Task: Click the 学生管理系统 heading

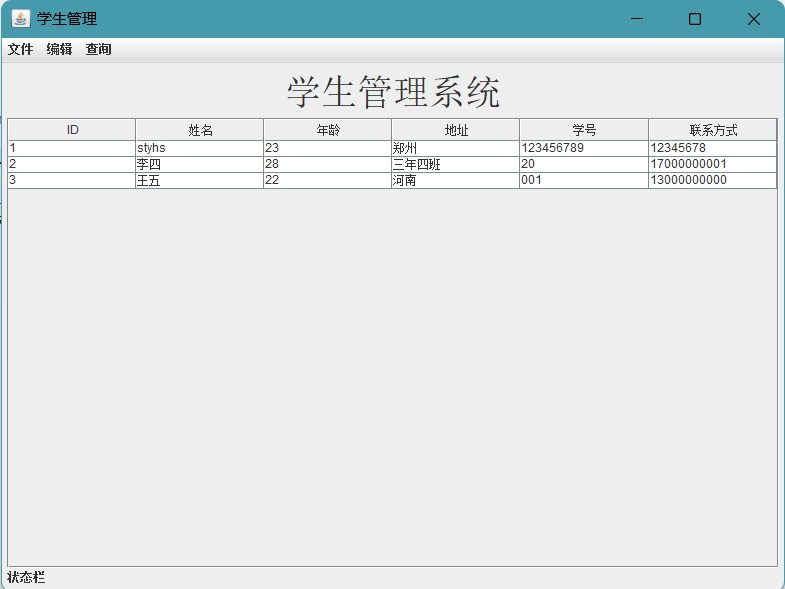Action: 393,92
